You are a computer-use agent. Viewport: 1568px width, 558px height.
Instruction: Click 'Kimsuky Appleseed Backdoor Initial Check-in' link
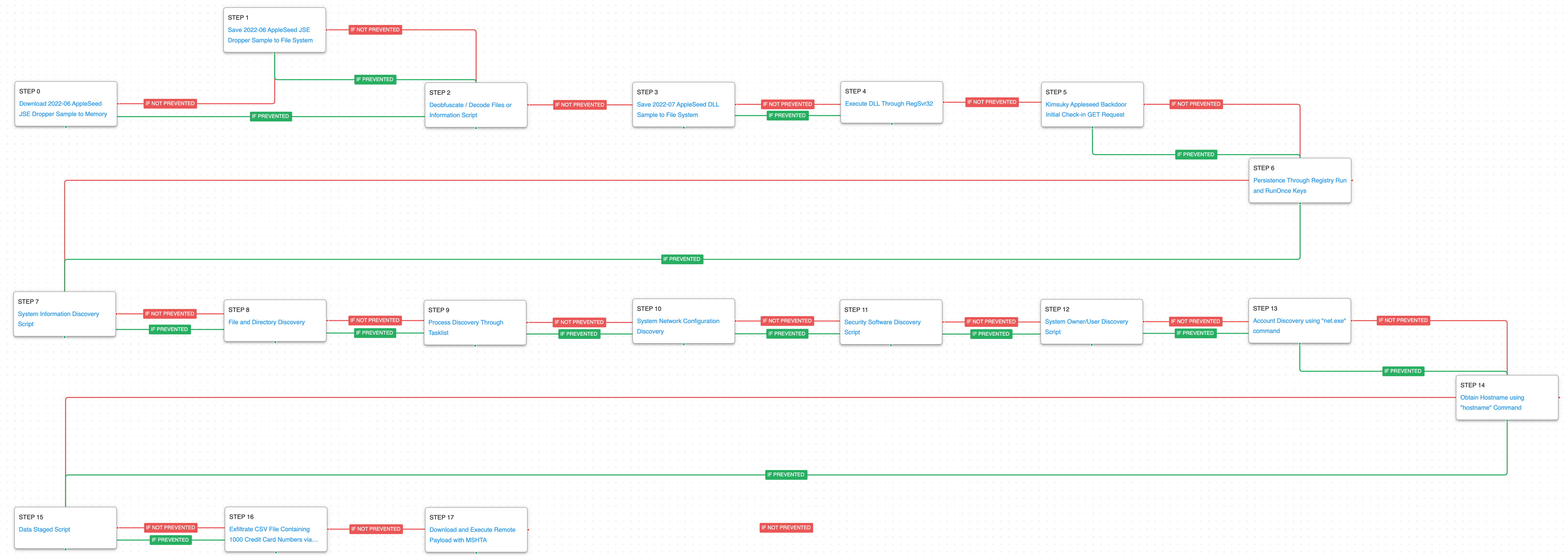pyautogui.click(x=1085, y=105)
